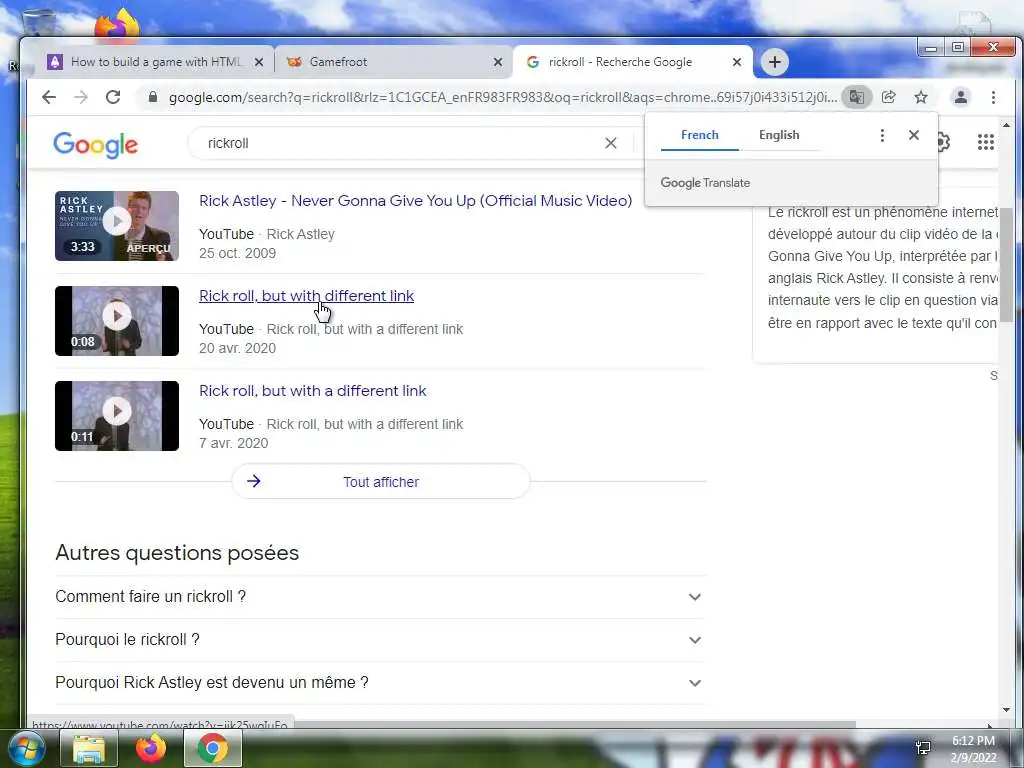Image resolution: width=1024 pixels, height=768 pixels.
Task: Expand 'Comment faire un rickroll ?' question
Action: (x=380, y=597)
